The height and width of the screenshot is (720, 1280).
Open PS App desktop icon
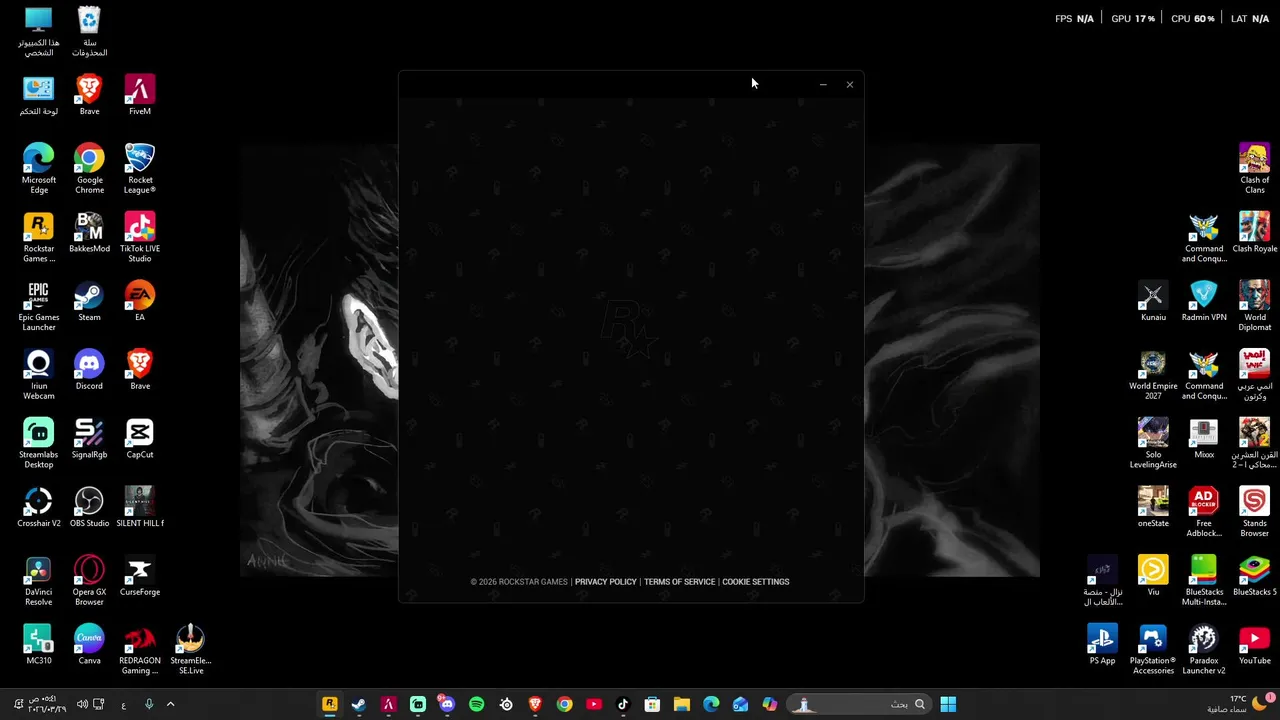(1102, 645)
